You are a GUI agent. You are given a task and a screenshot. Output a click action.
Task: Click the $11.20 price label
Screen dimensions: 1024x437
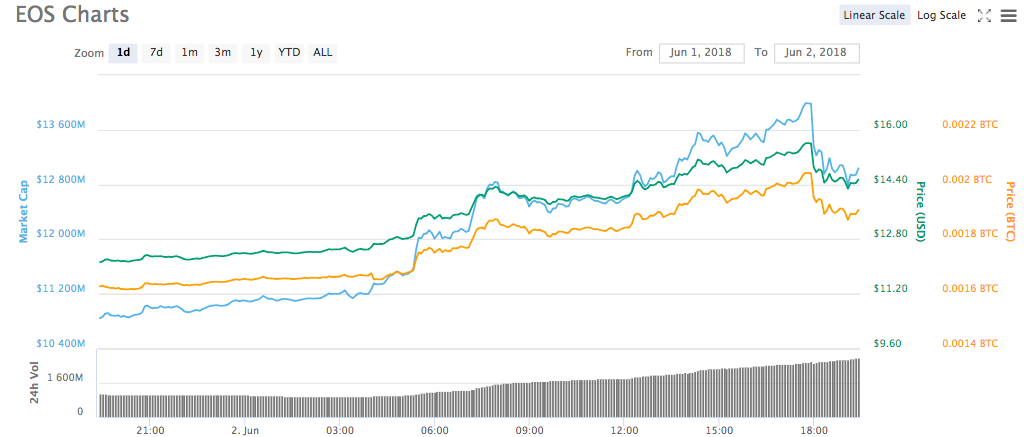click(891, 289)
